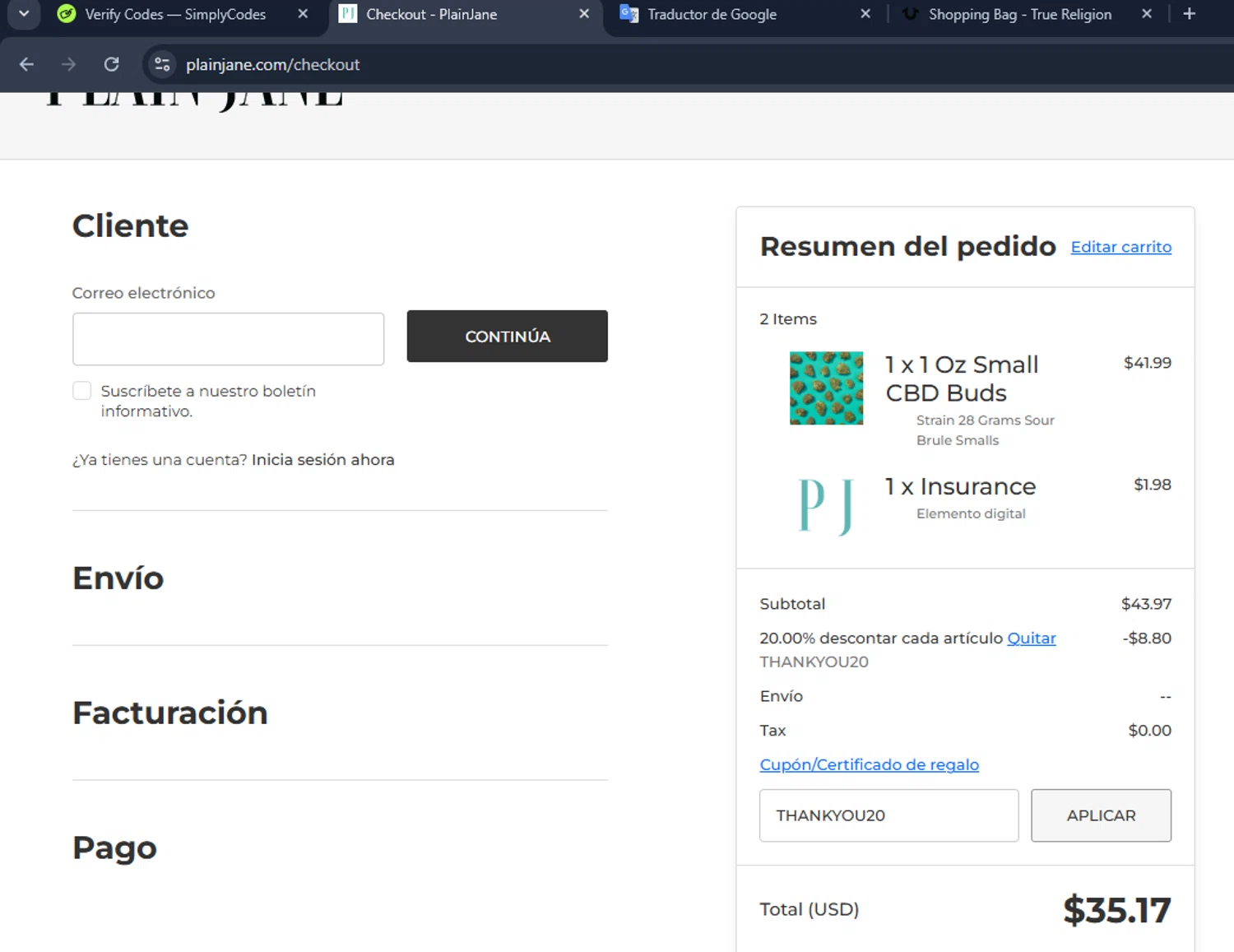Click the Correo electrónico input field

pos(228,338)
